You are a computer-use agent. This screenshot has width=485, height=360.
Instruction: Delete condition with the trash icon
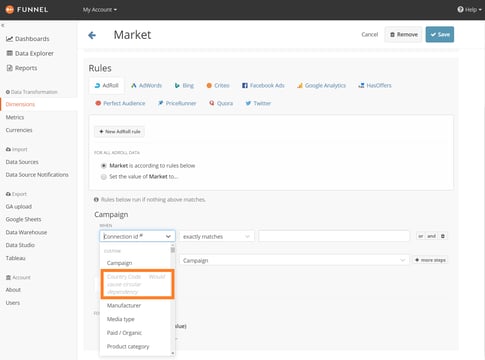coord(443,236)
